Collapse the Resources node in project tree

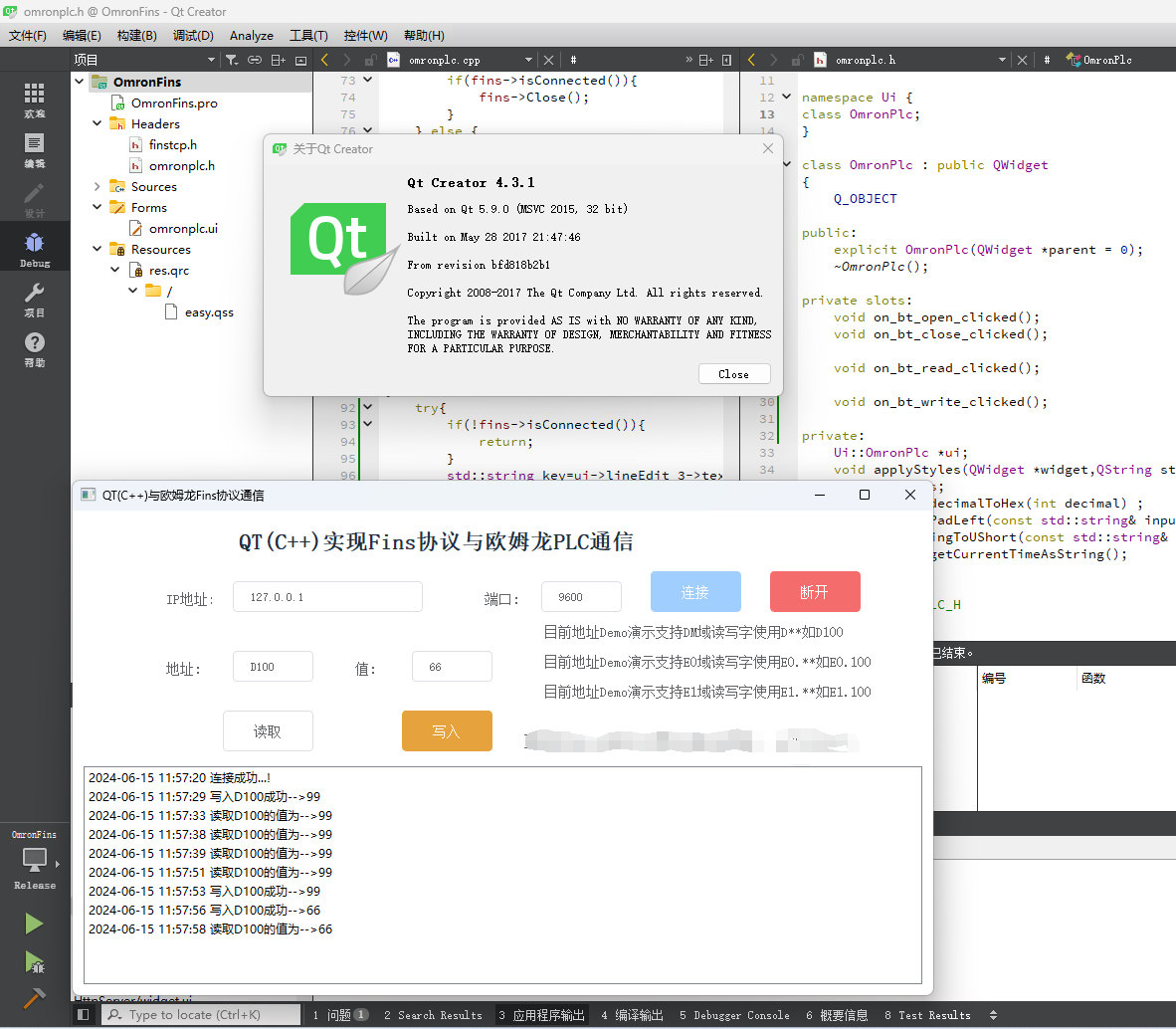point(97,249)
